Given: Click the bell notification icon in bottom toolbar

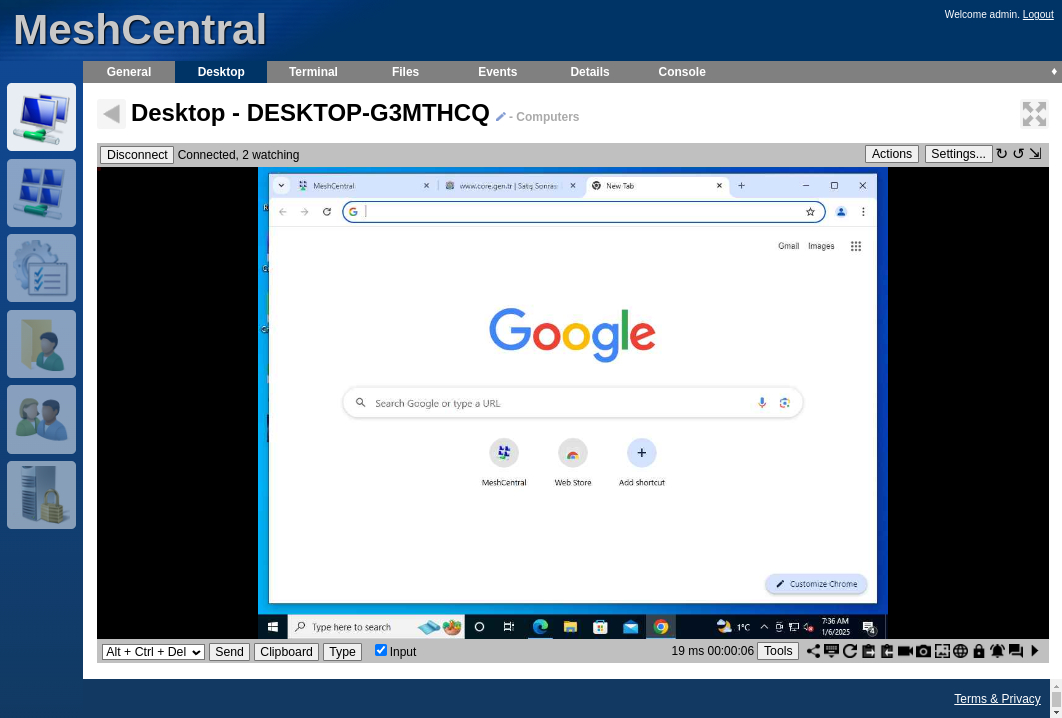Looking at the screenshot, I should pyautogui.click(x=997, y=651).
